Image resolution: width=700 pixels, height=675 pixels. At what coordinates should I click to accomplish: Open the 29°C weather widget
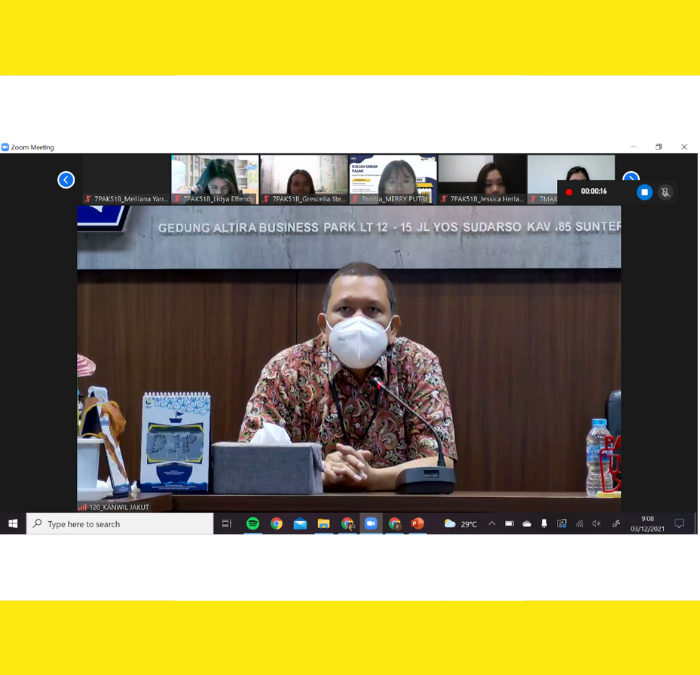(461, 524)
